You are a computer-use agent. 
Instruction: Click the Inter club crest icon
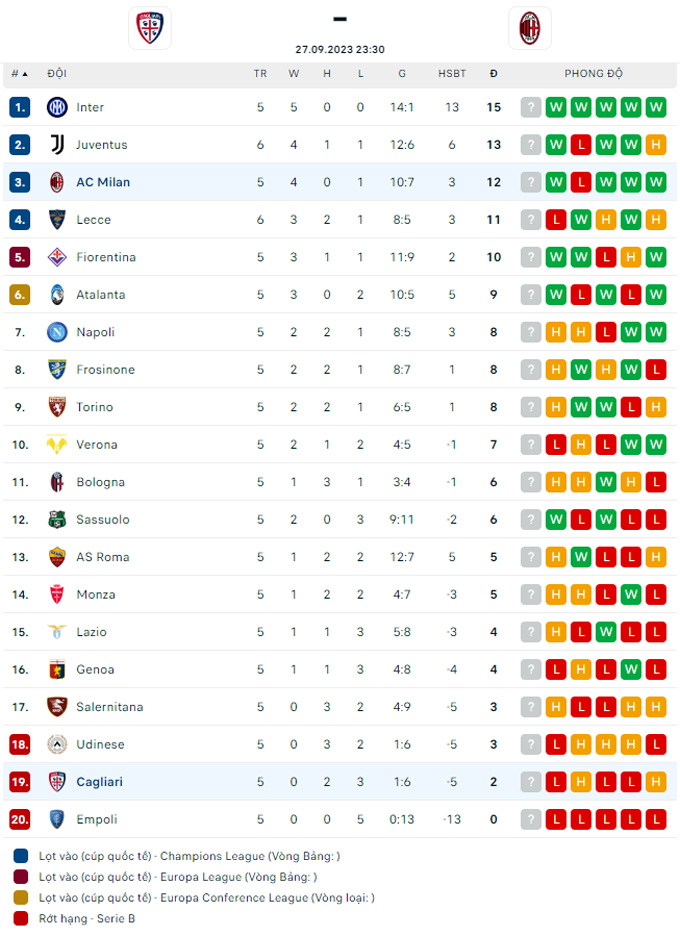pos(57,107)
